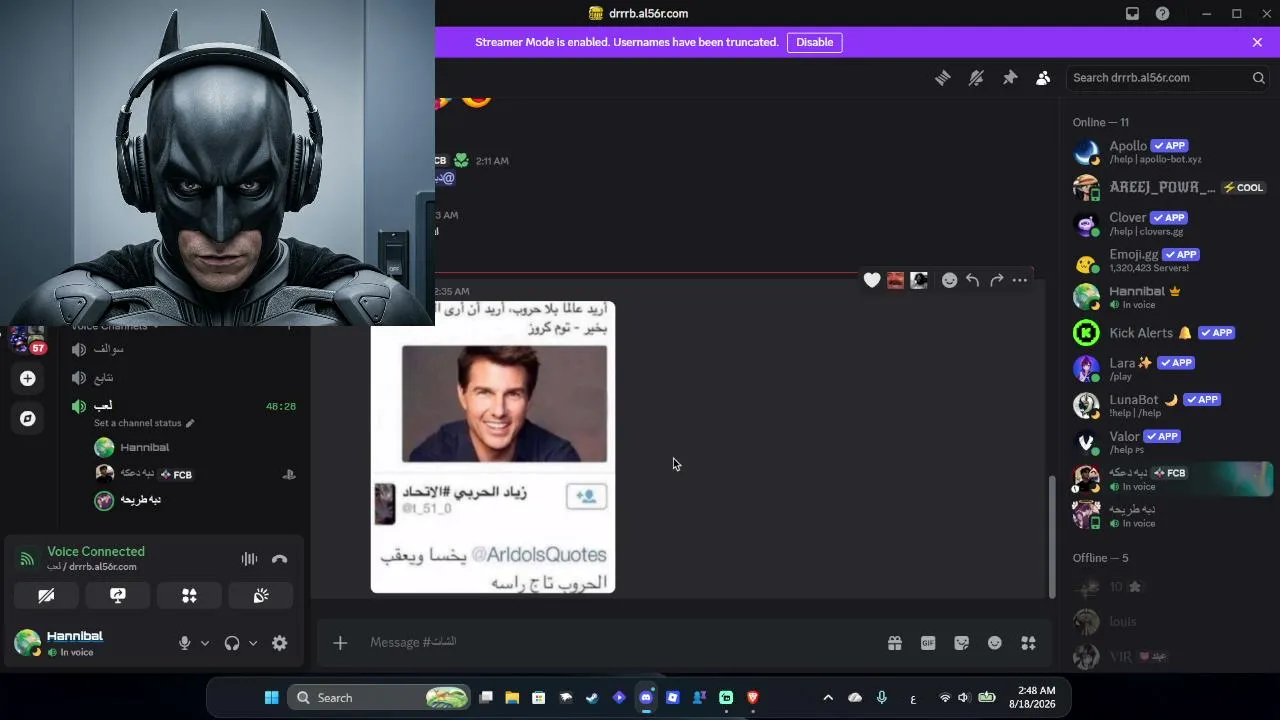Mute the microphone in user panel
Viewport: 1280px width, 720px height.
point(184,643)
